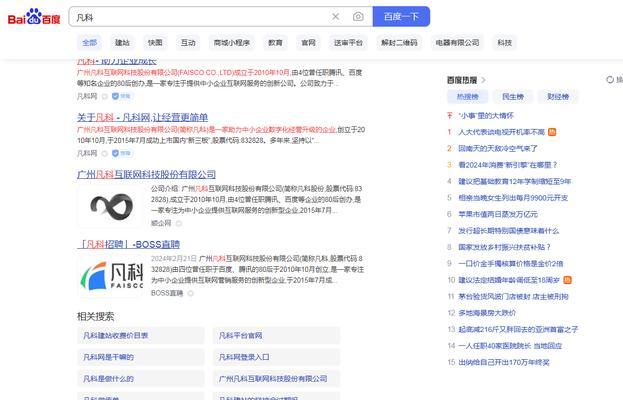Open hot topic 人大代表谈电视开机率不高

tap(501, 132)
